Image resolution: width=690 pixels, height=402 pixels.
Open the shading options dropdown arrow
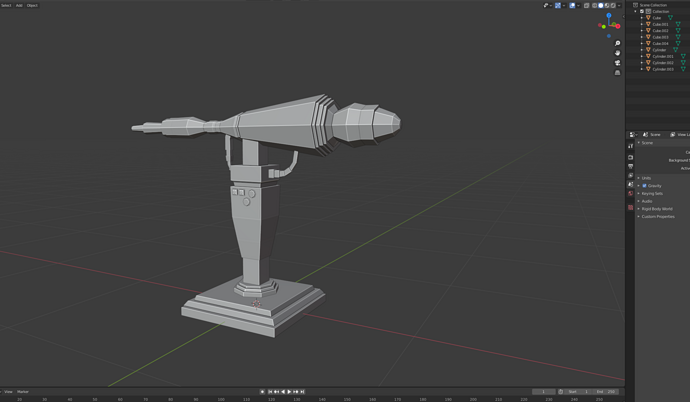619,5
